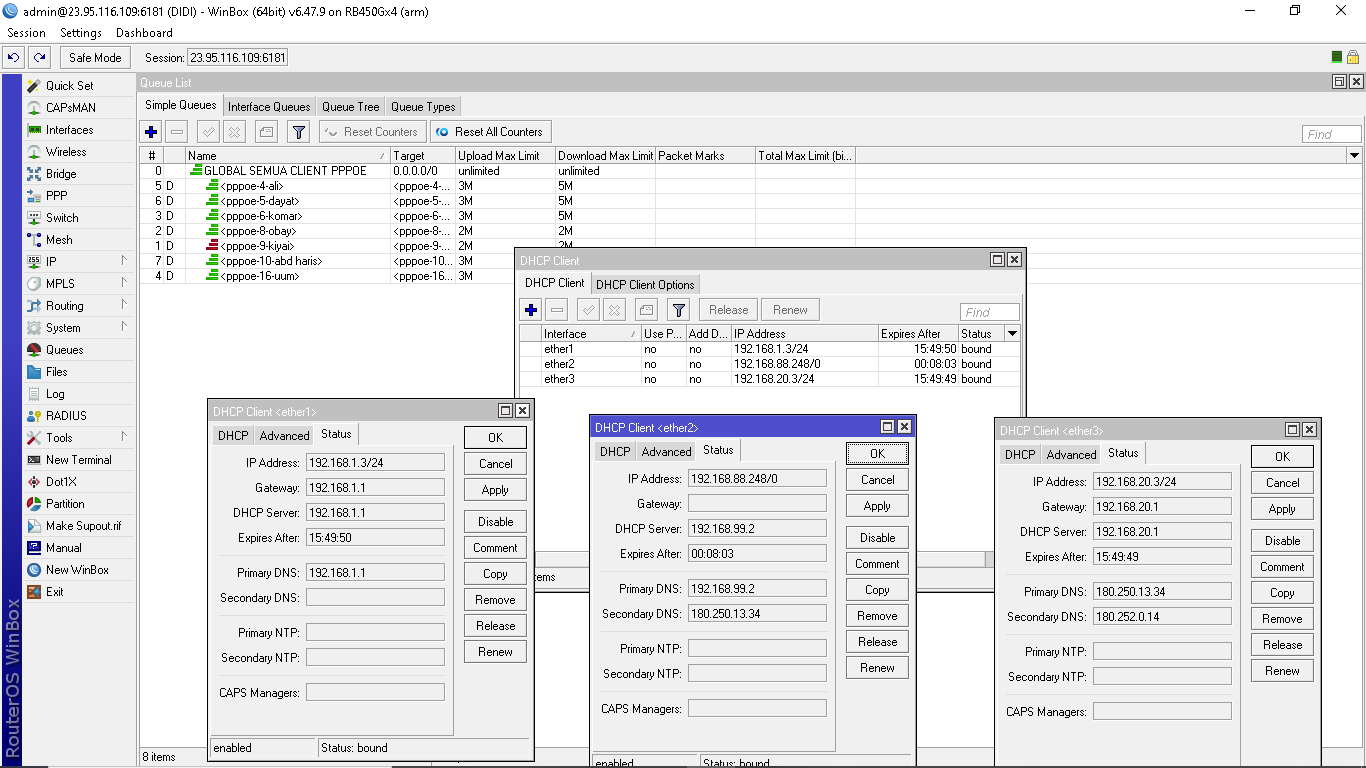The width and height of the screenshot is (1366, 768).
Task: Click OK in the ether2 dialog
Action: (x=877, y=454)
